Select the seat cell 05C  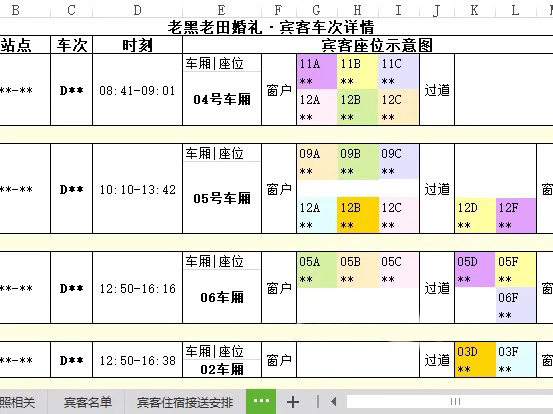(399, 270)
